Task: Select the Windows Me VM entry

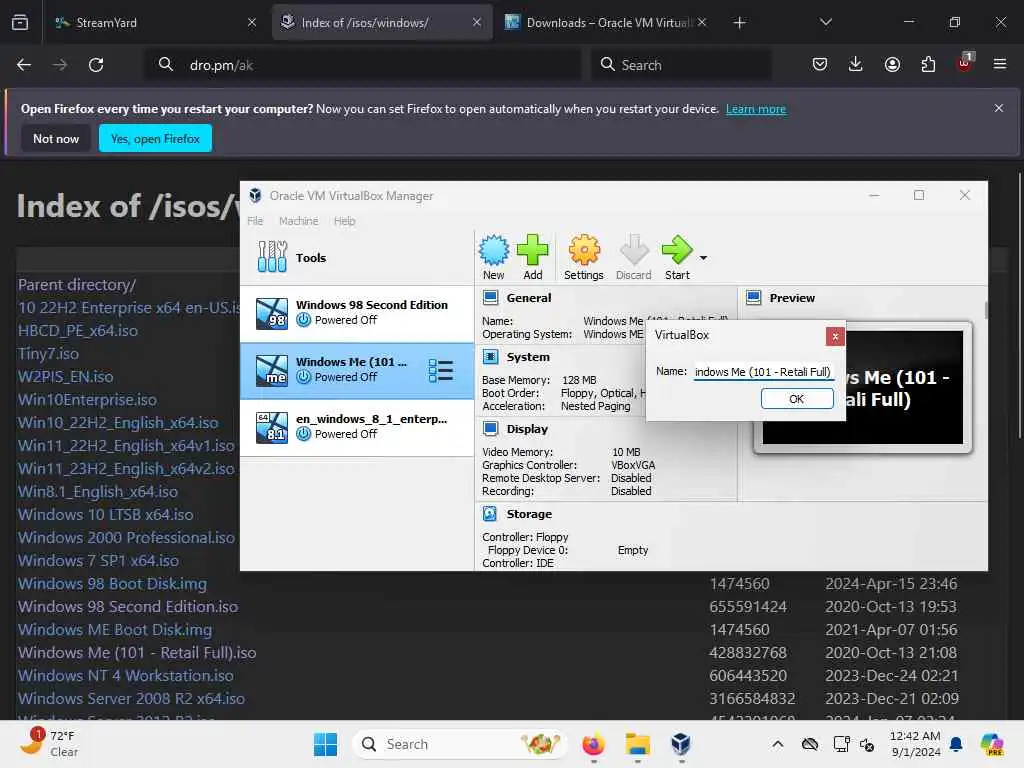Action: [357, 370]
